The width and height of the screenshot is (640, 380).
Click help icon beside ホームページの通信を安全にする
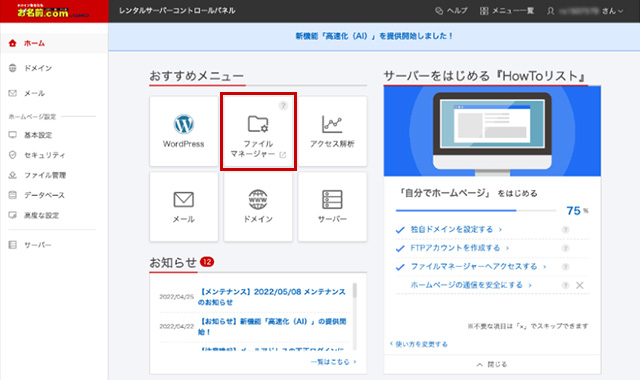point(565,285)
